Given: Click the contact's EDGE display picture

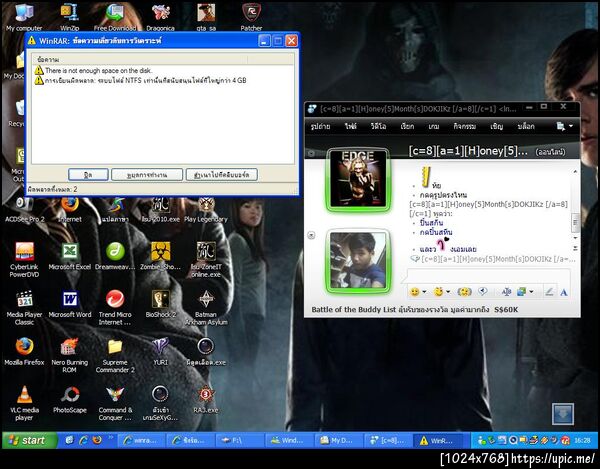Looking at the screenshot, I should [358, 179].
